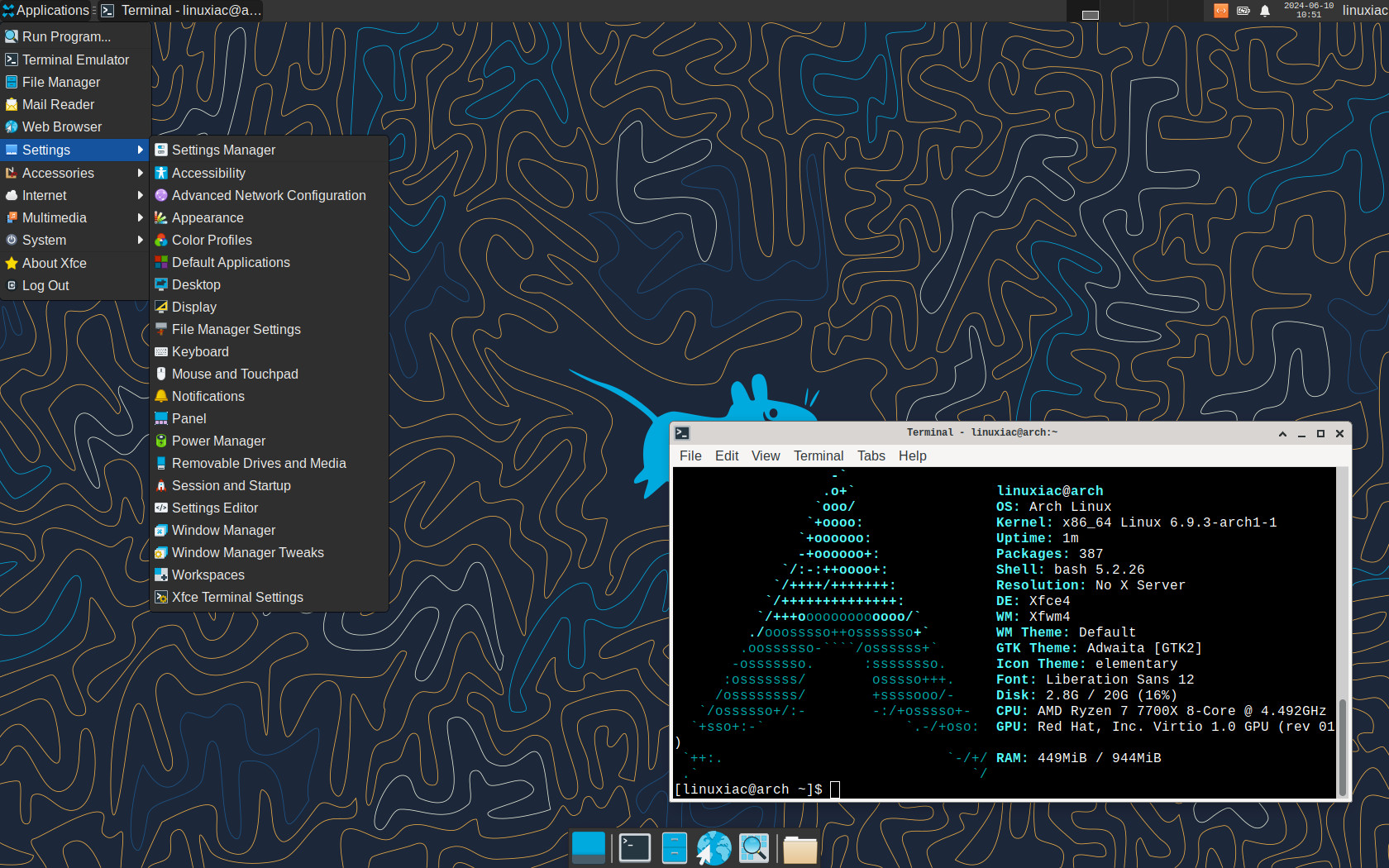The width and height of the screenshot is (1389, 868).
Task: Click the Keyboard icon in Settings submenu
Action: [x=161, y=351]
